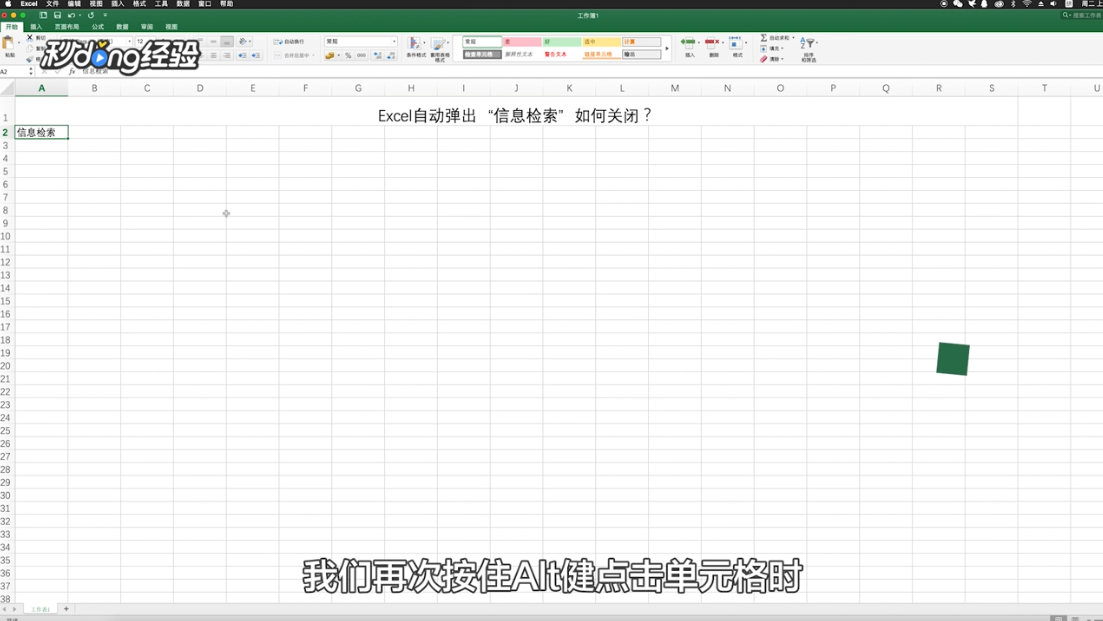Click the Format as Table icon

point(438,44)
